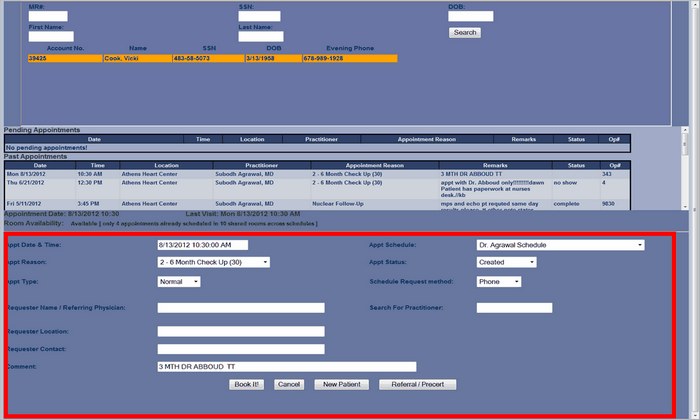Click the no show status cell
The height and width of the screenshot is (420, 700).
[565, 183]
